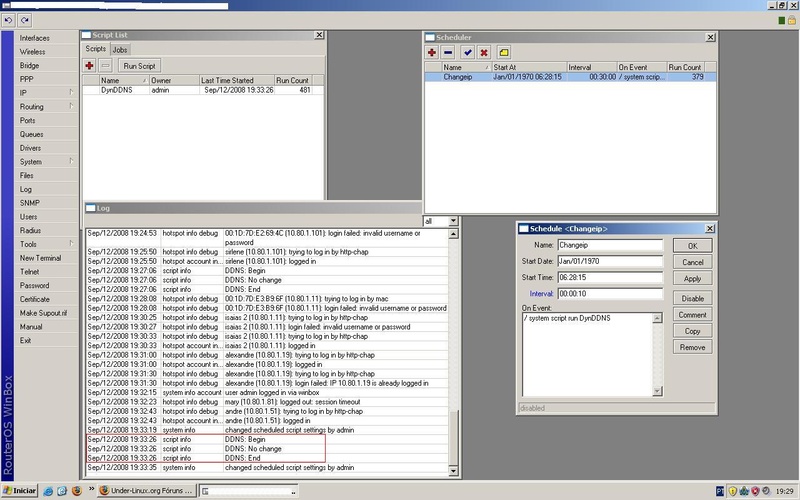Select log row 'DDNS: No change' at 19:33:26
This screenshot has width=800, height=500.
[267, 449]
